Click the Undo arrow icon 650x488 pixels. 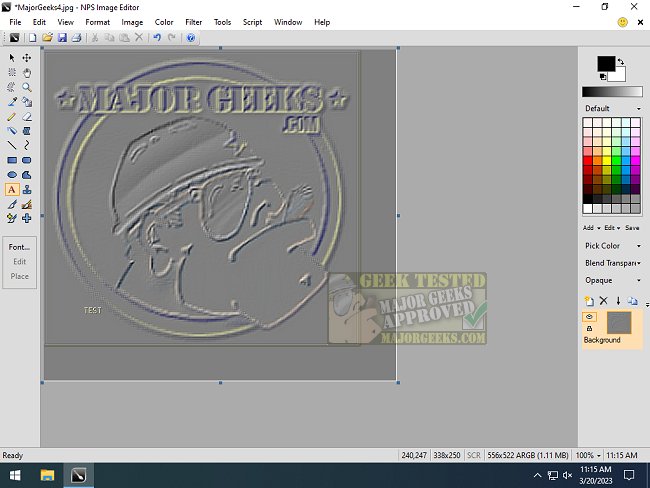(157, 38)
